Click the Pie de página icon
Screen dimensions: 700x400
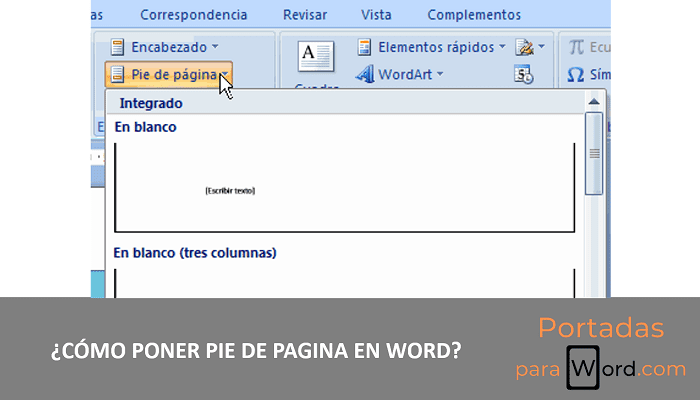point(117,74)
